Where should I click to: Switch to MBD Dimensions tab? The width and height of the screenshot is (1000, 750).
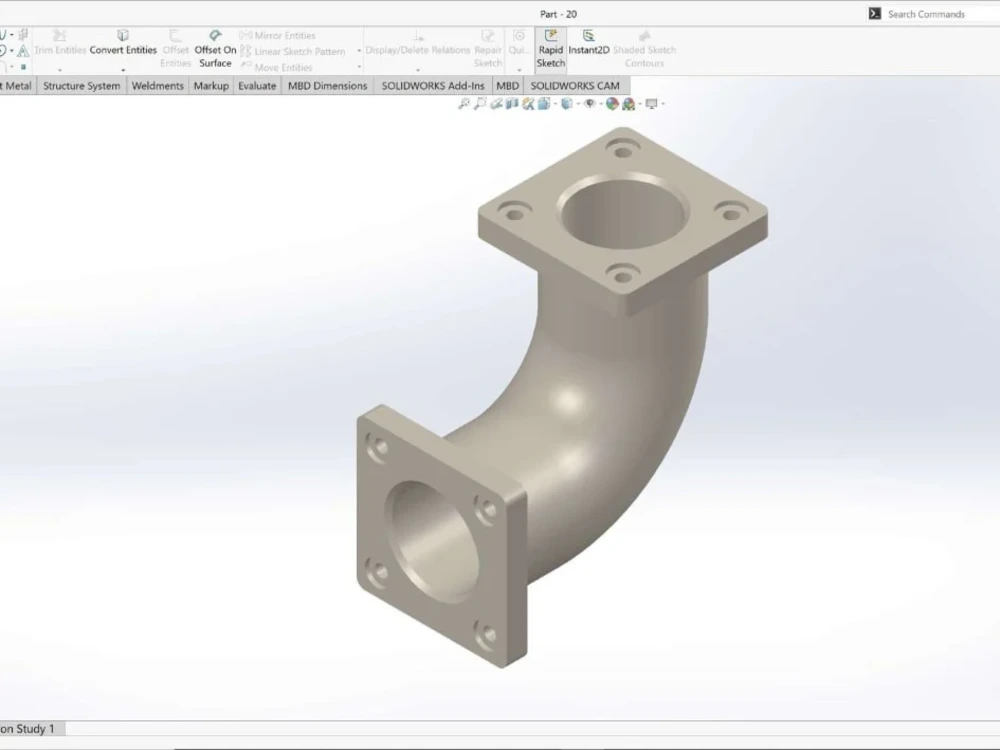click(327, 86)
